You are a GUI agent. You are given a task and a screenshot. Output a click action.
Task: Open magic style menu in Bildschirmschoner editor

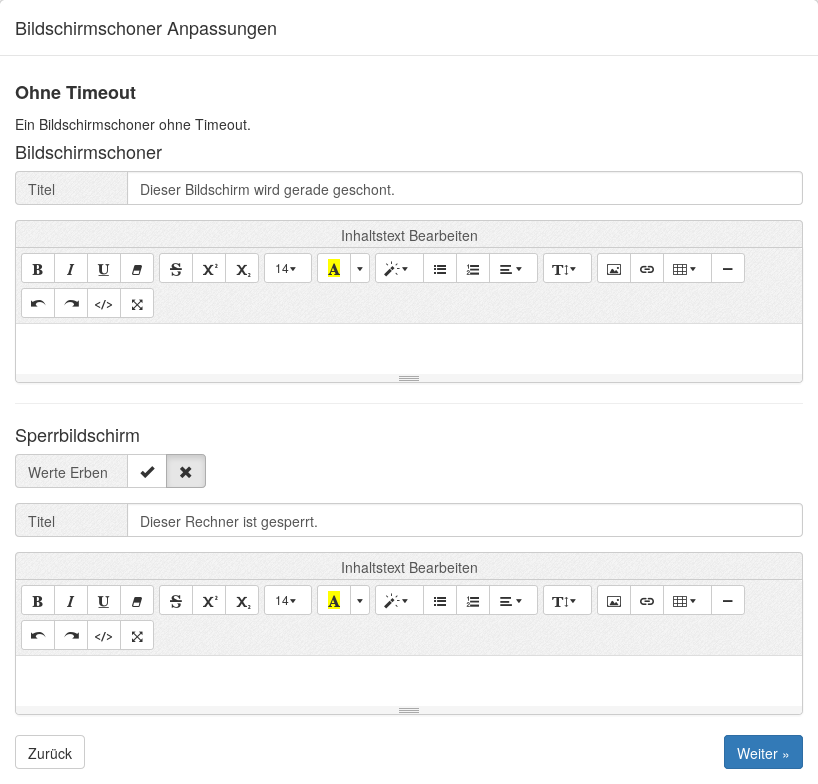coord(398,269)
